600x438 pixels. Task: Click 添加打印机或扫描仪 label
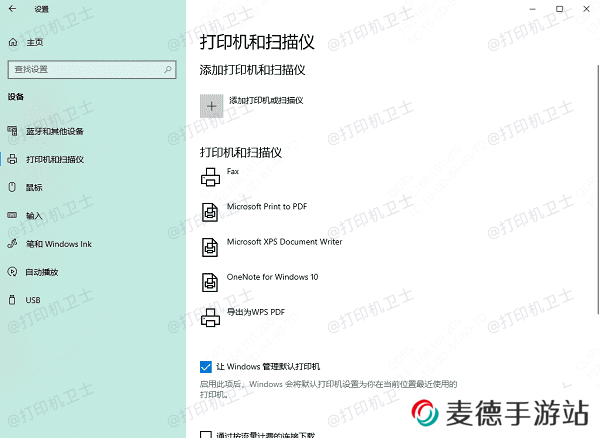(x=266, y=100)
